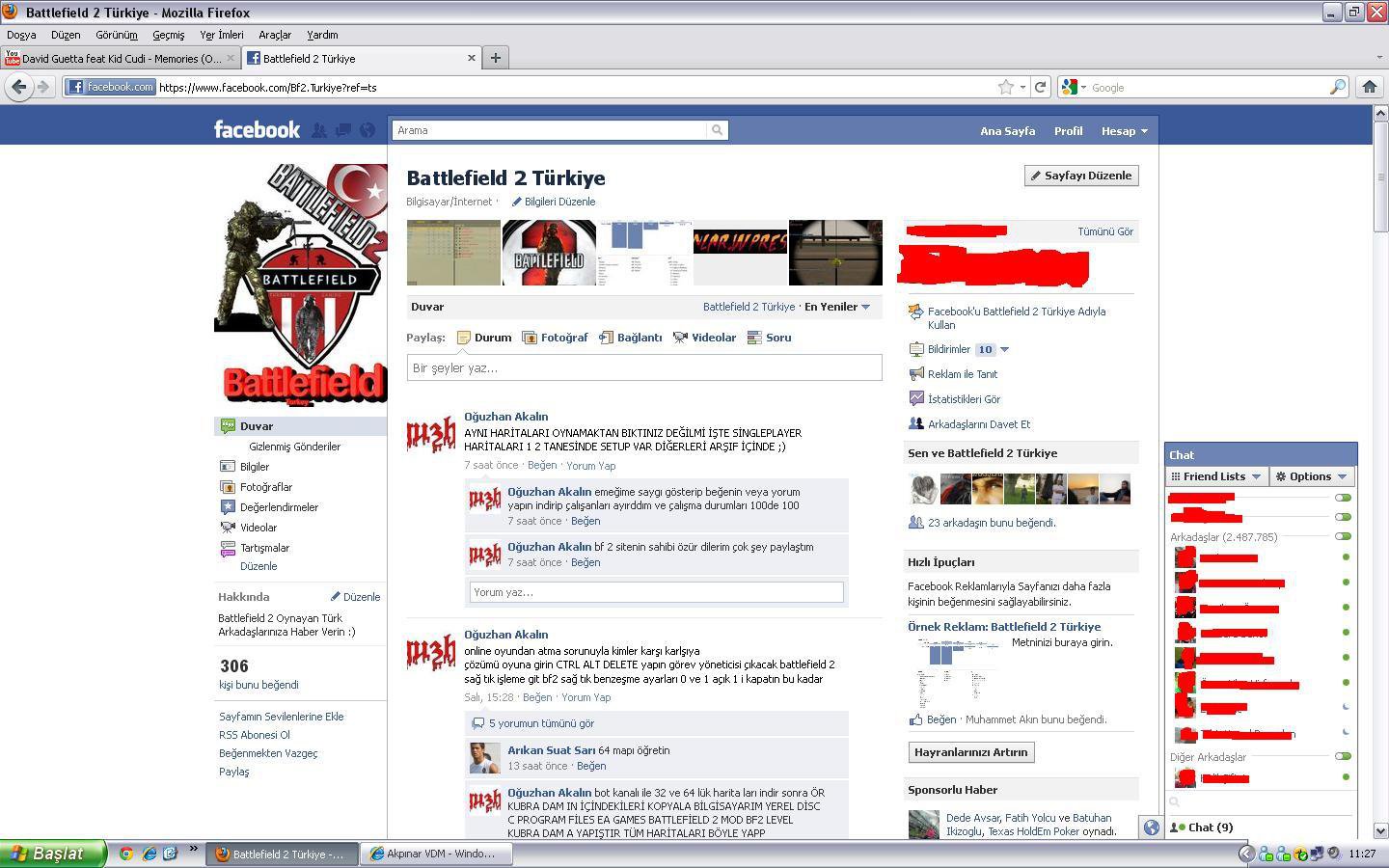This screenshot has height=868, width=1389.
Task: Open the Ana Sayfa link
Action: [1007, 131]
